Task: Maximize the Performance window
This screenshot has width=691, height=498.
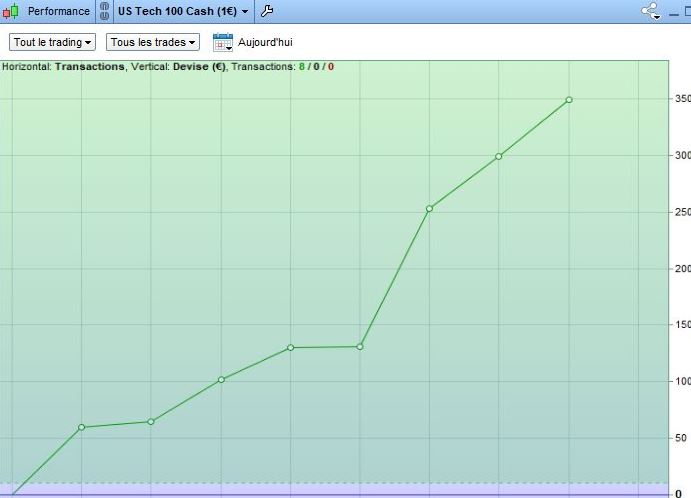Action: 687,12
